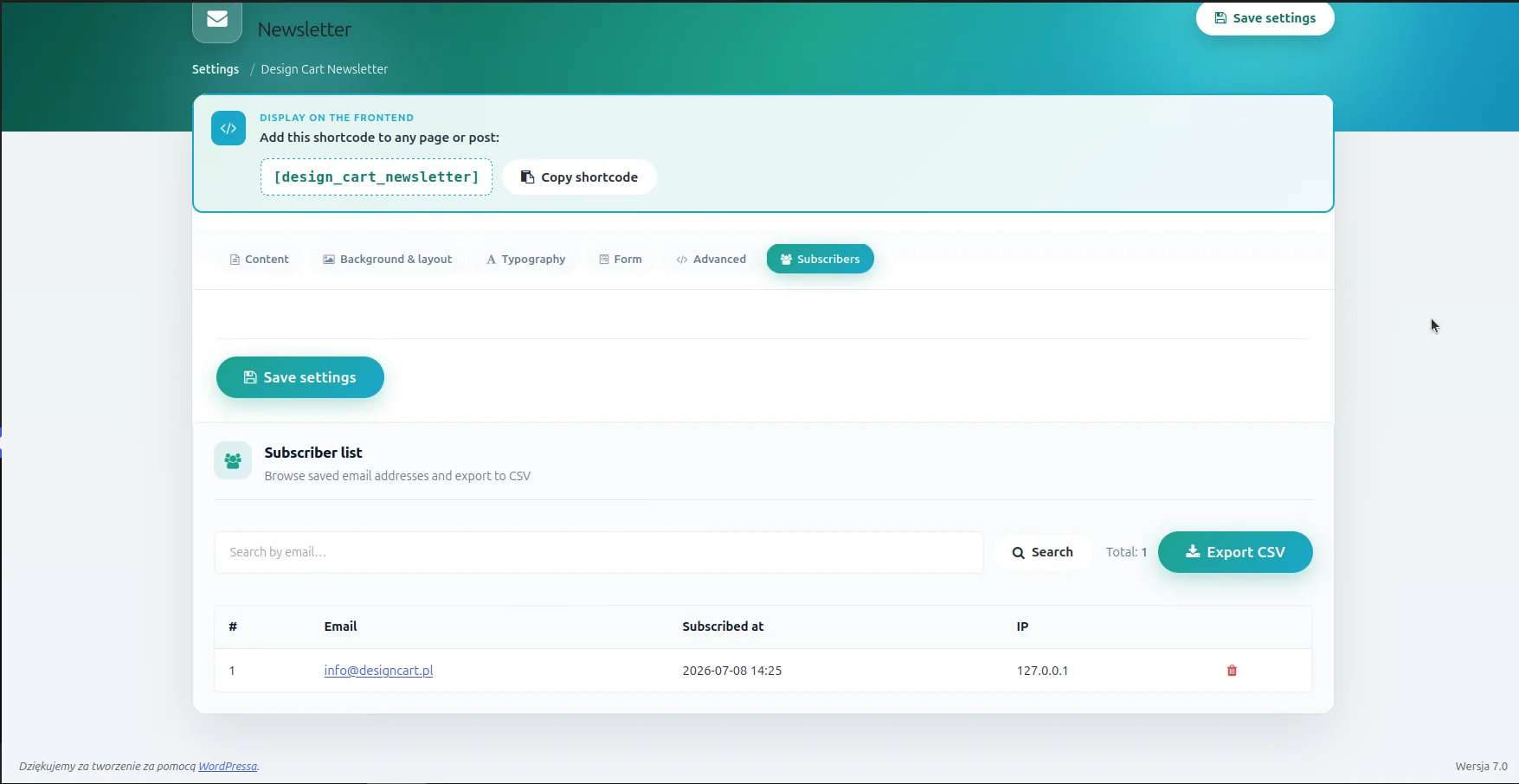1519x784 pixels.
Task: Open the info@designcart.pl email link
Action: [x=378, y=671]
